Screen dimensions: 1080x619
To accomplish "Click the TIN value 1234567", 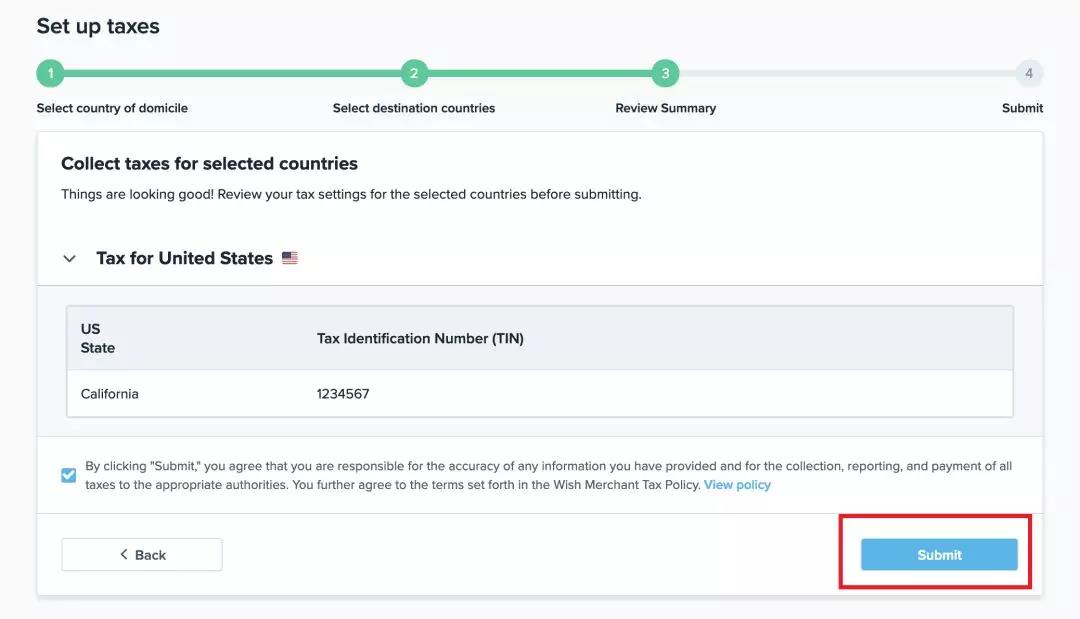I will tap(343, 394).
